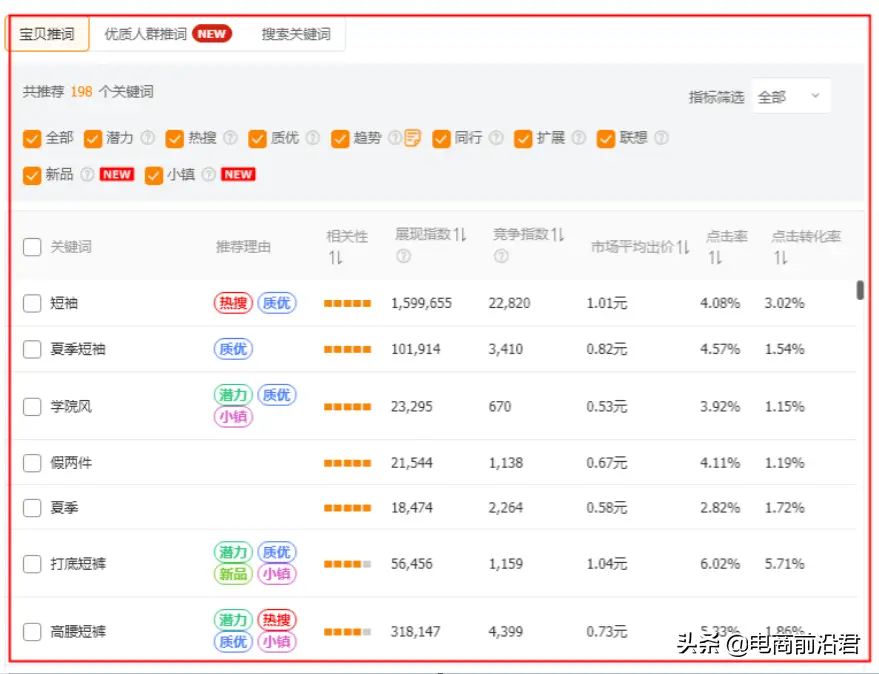The image size is (879, 674).
Task: Sort by 市场平均出价 using its arrow icon
Action: click(x=682, y=247)
